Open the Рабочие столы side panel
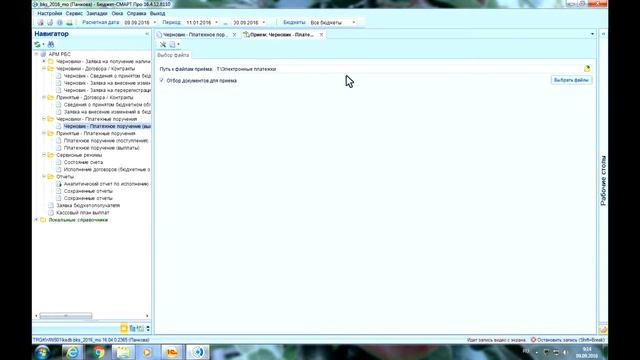 point(603,180)
